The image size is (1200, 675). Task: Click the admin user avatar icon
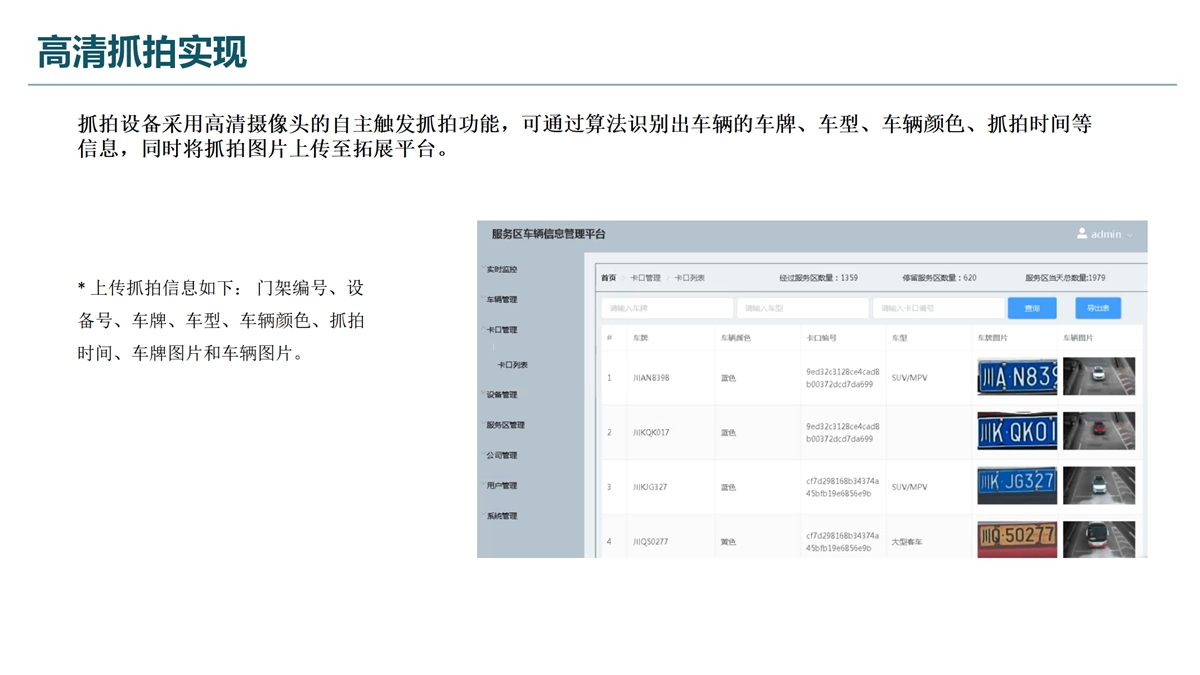point(1082,234)
